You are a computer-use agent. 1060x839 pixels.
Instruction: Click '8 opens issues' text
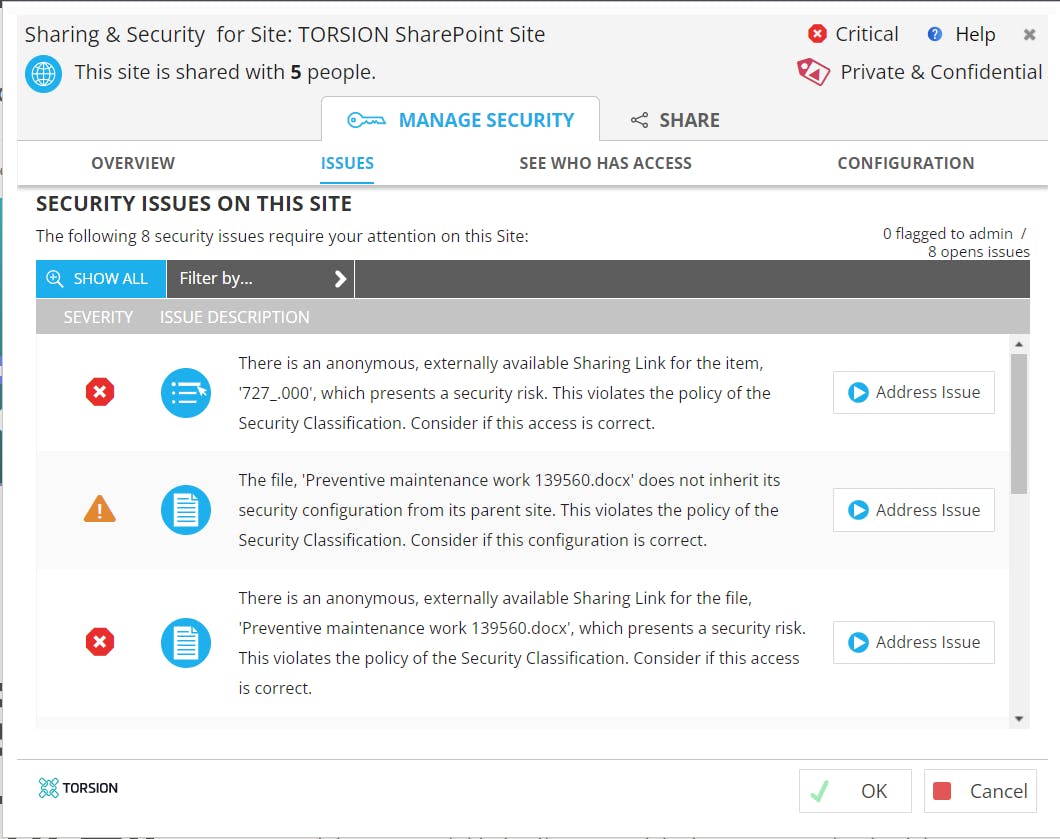tap(978, 251)
